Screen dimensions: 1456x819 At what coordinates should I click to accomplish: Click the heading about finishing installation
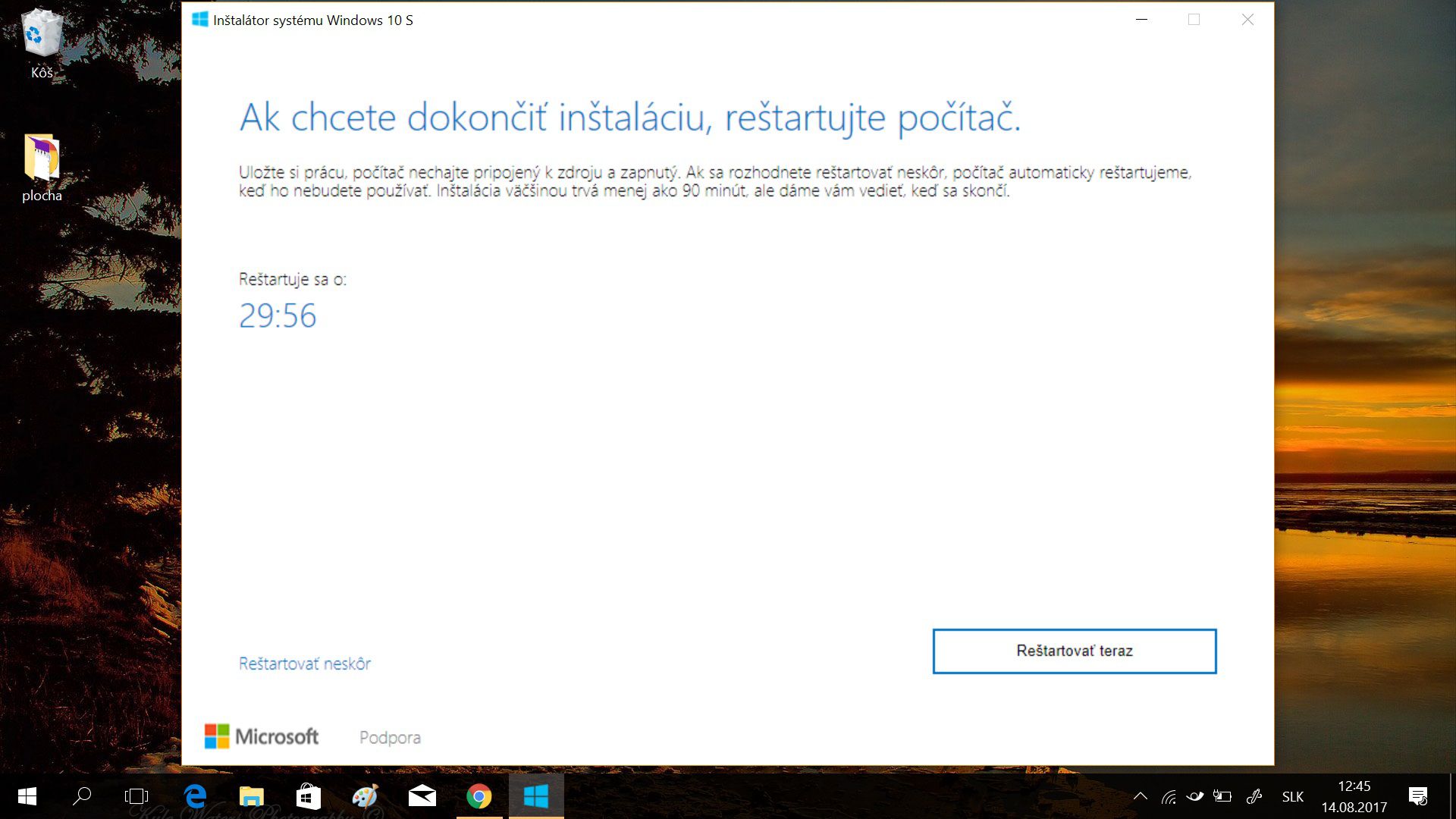click(x=630, y=118)
